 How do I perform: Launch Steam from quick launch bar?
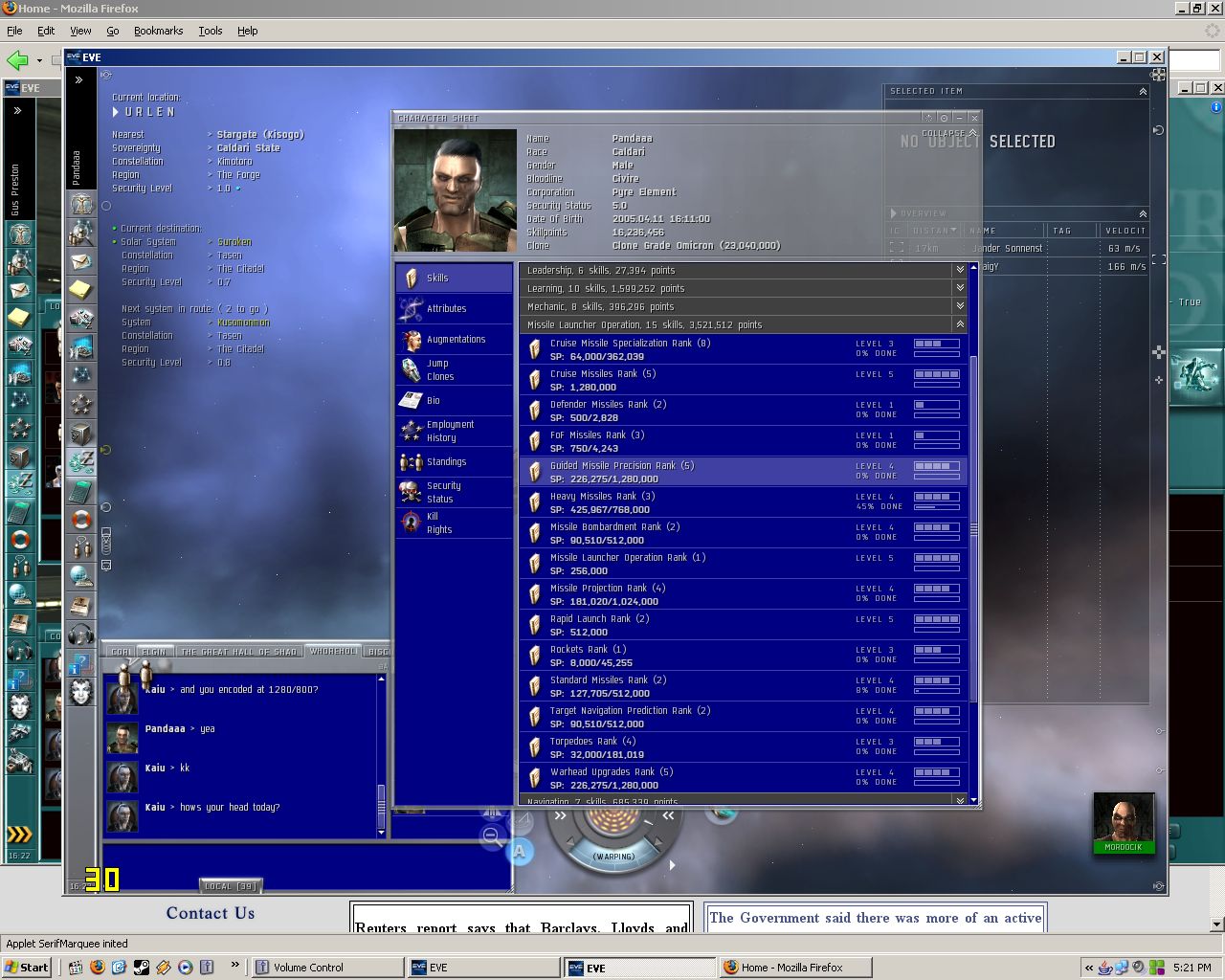[x=141, y=967]
